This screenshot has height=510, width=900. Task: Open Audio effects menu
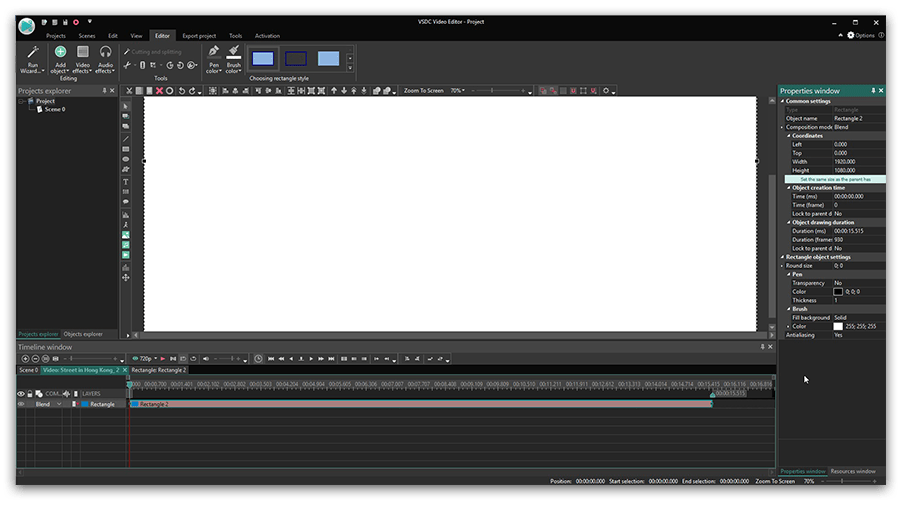105,60
